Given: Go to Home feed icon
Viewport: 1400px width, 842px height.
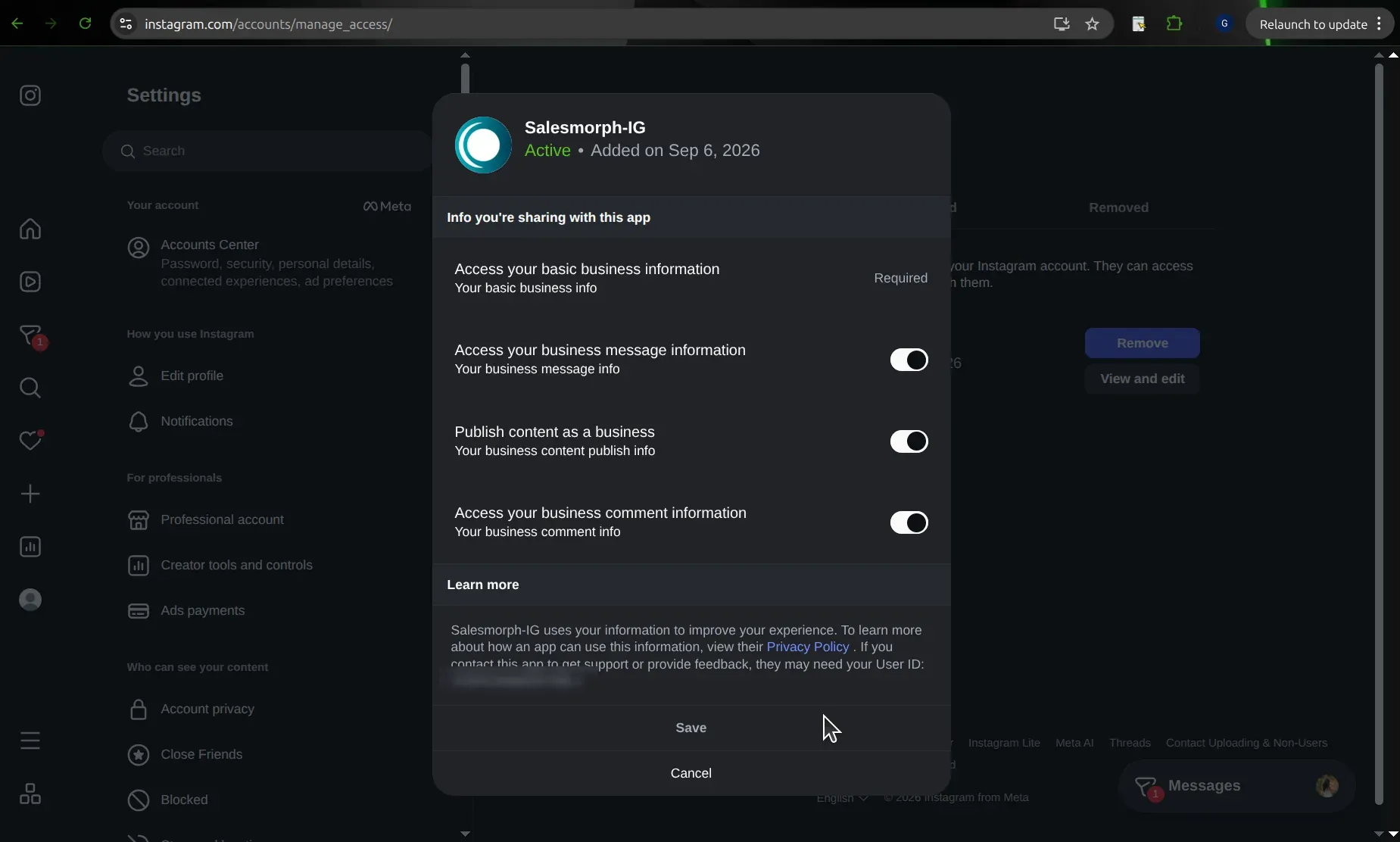Looking at the screenshot, I should tap(30, 229).
